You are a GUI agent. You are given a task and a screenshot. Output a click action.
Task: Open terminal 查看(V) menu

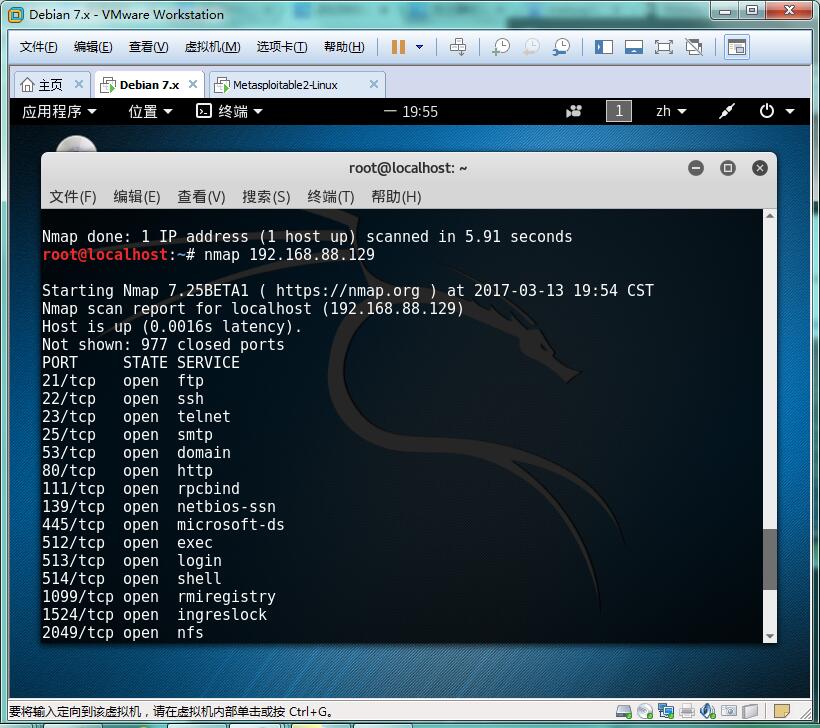201,197
